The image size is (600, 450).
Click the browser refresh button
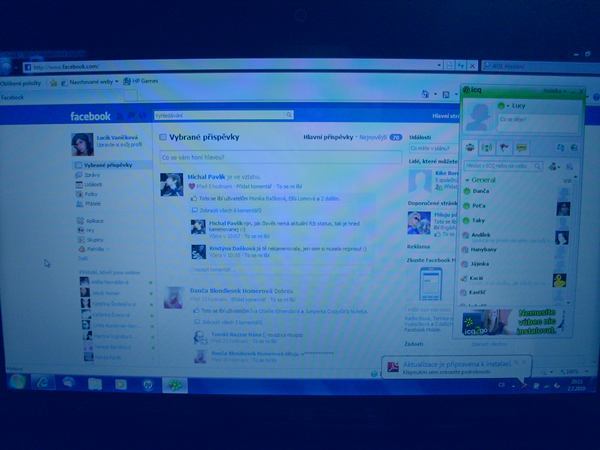pos(461,66)
